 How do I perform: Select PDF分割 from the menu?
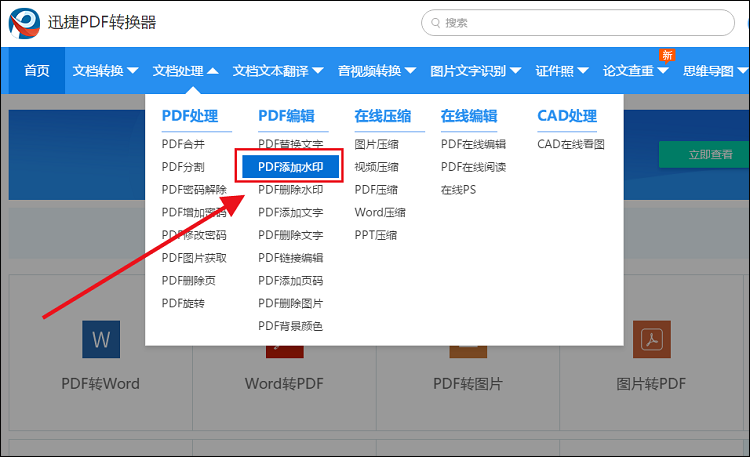coord(183,167)
